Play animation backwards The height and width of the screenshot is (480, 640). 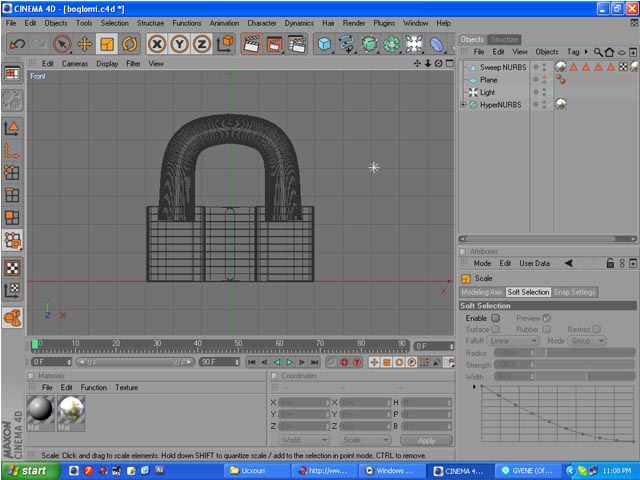(277, 362)
